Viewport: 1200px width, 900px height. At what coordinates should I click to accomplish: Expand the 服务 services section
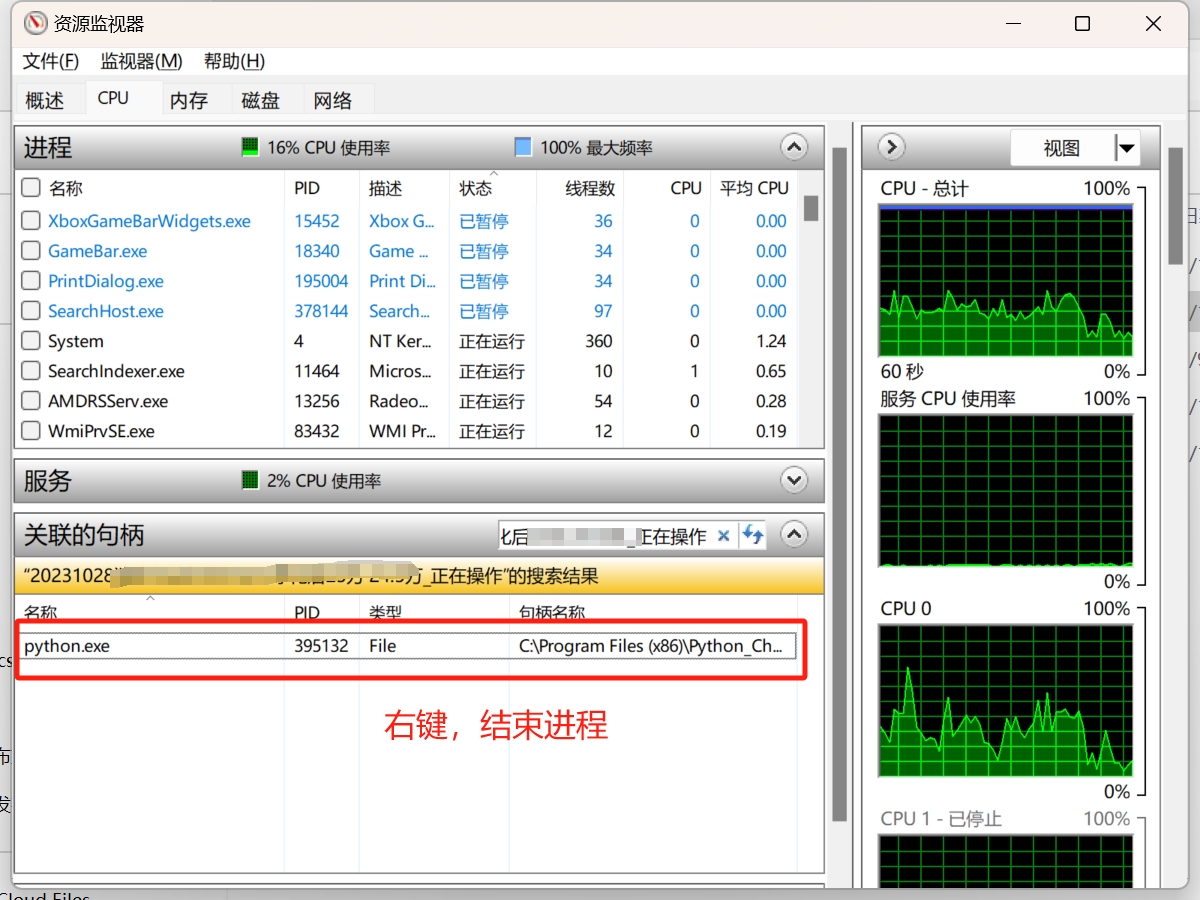793,480
